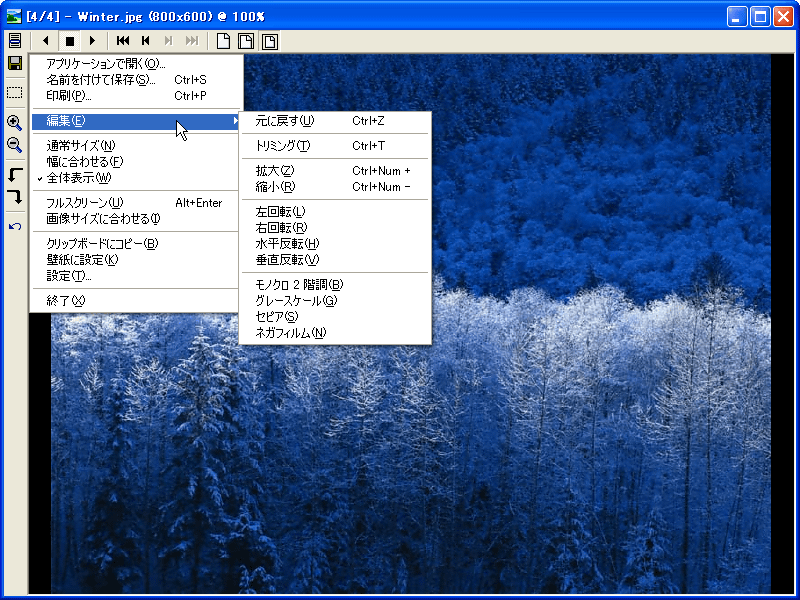
Task: Rotate image left with sidebar arrow icon
Action: coord(14,175)
